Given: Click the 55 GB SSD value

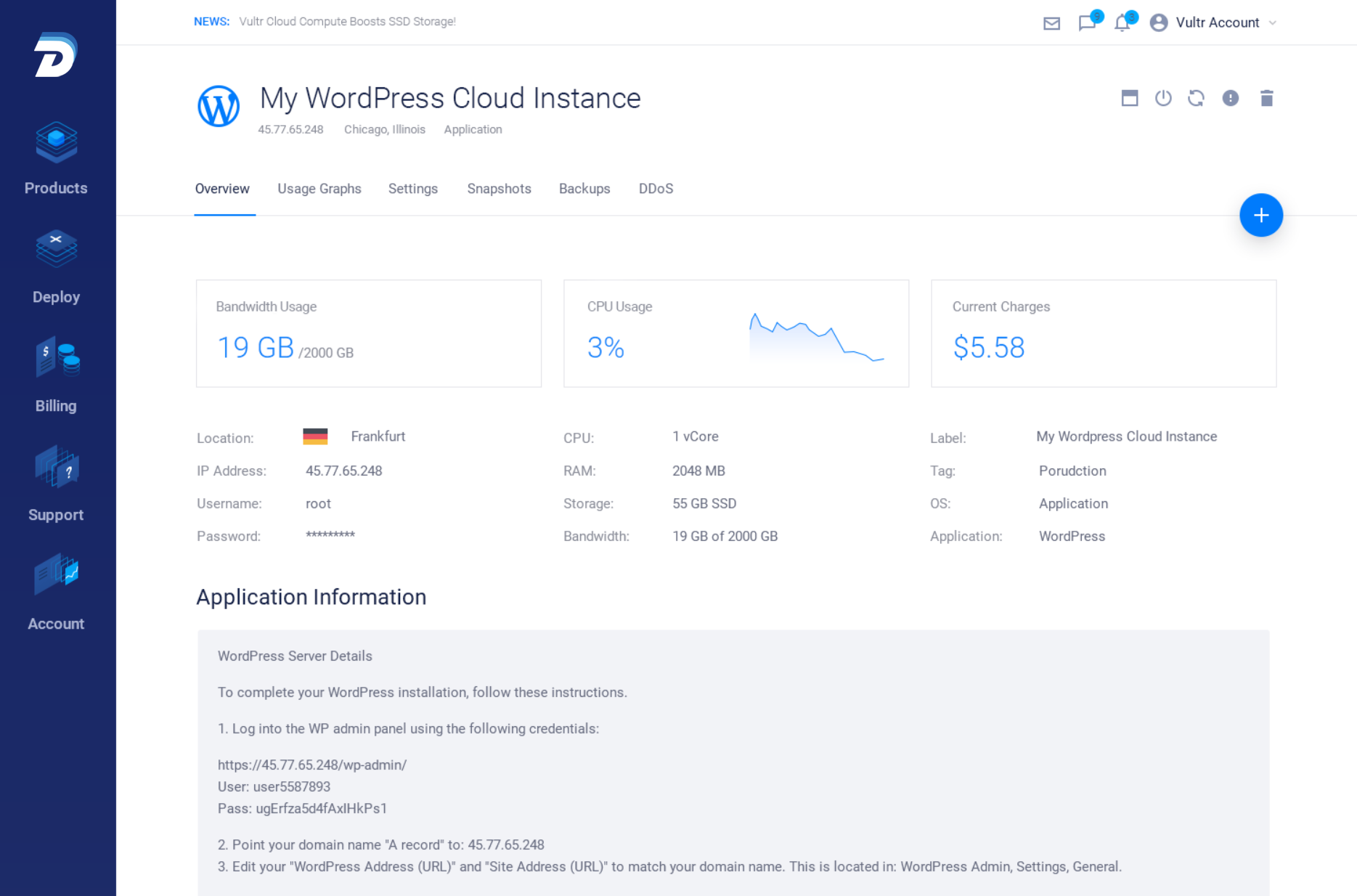Looking at the screenshot, I should coord(704,503).
